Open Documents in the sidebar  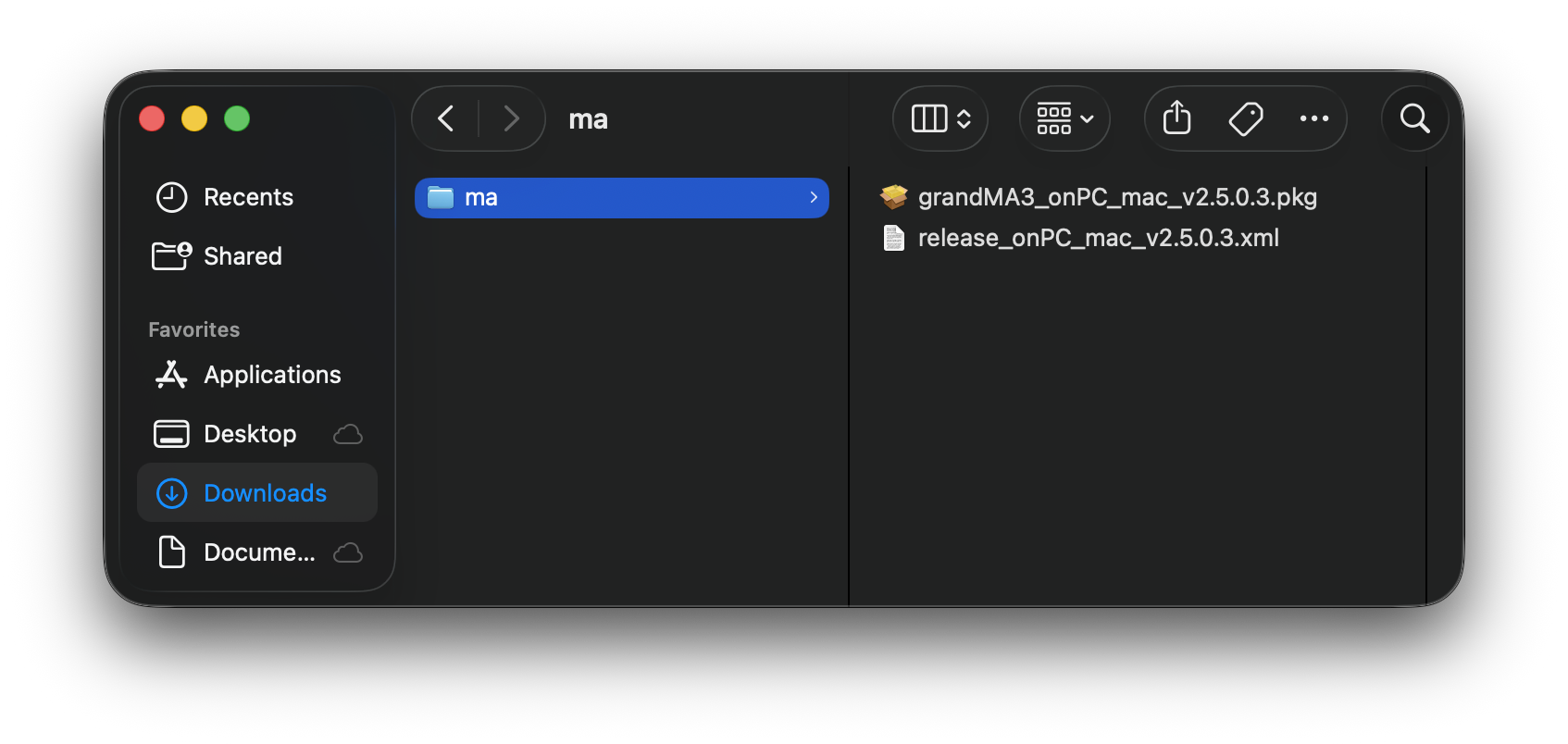257,552
